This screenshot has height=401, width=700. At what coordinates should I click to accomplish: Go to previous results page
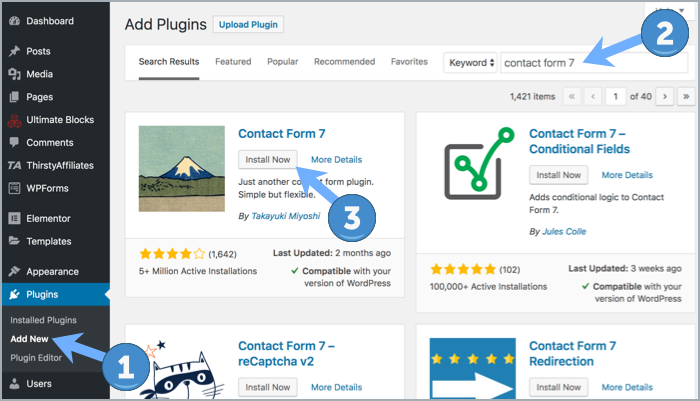coord(593,96)
